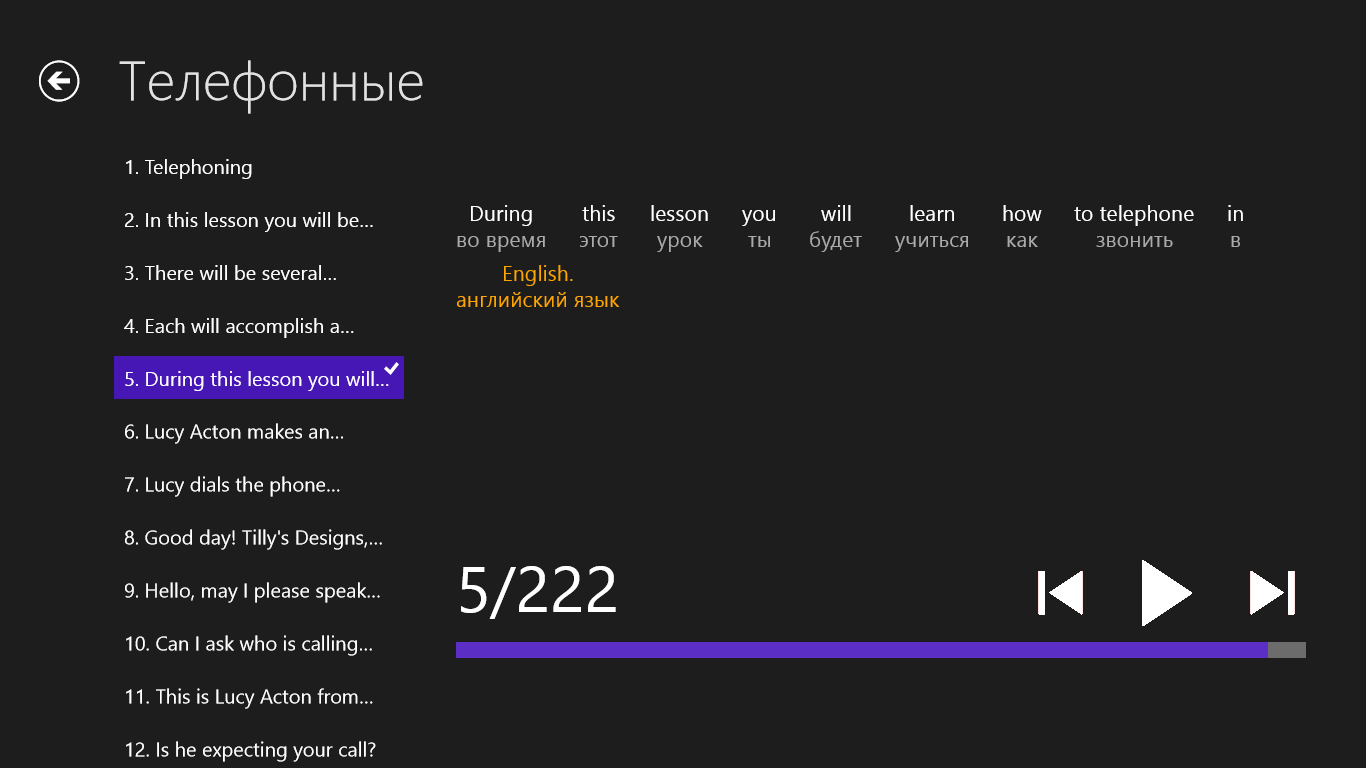This screenshot has width=1366, height=768.
Task: Click the translation "урок"
Action: pyautogui.click(x=679, y=241)
